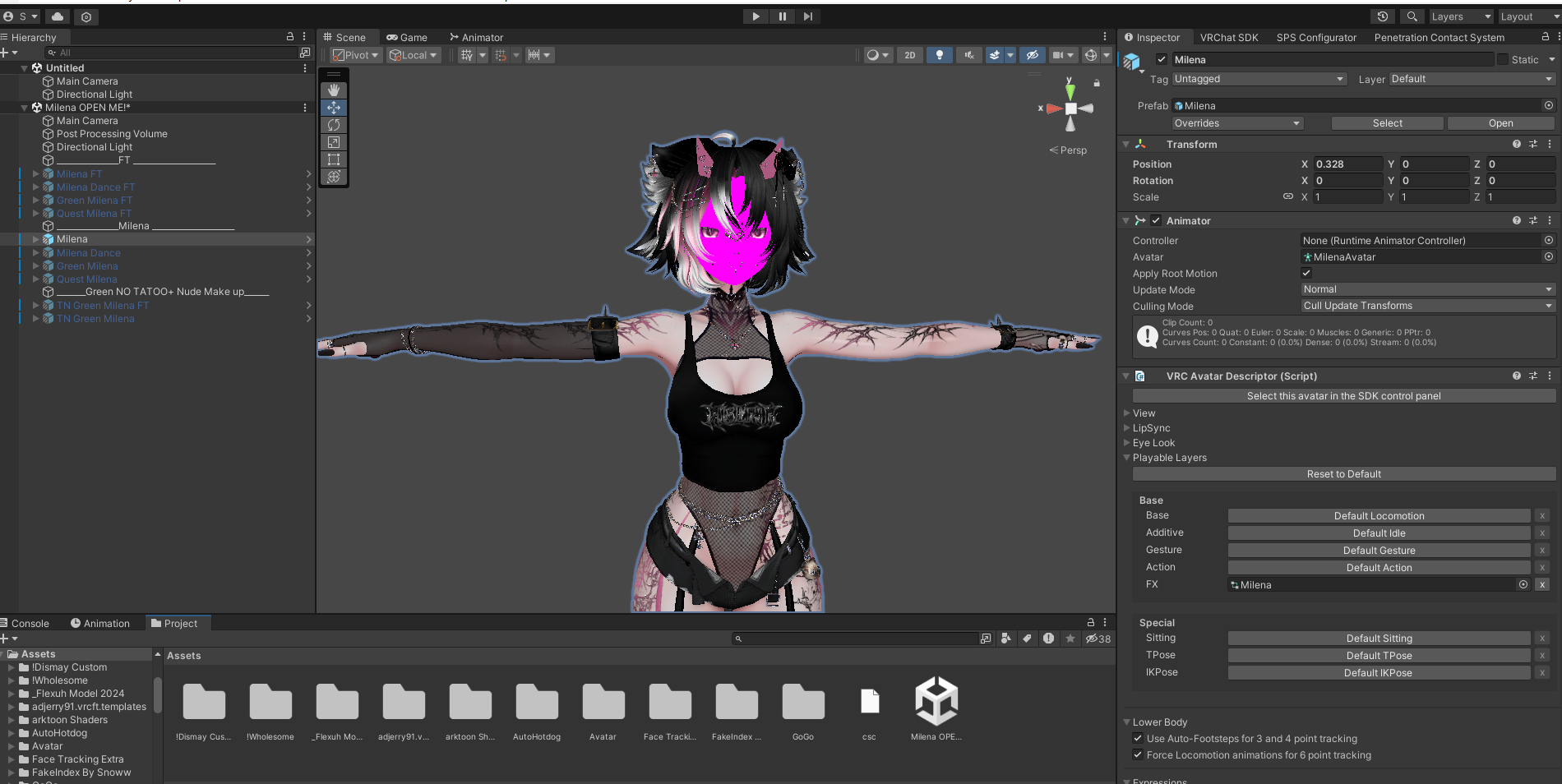Click the prefab Select button

click(x=1388, y=123)
